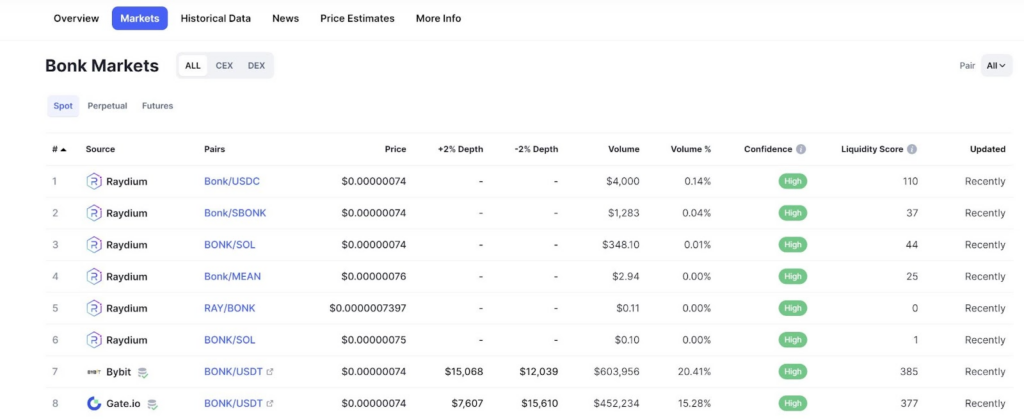Open external link icon on Bybit BONK/USDT

click(270, 371)
